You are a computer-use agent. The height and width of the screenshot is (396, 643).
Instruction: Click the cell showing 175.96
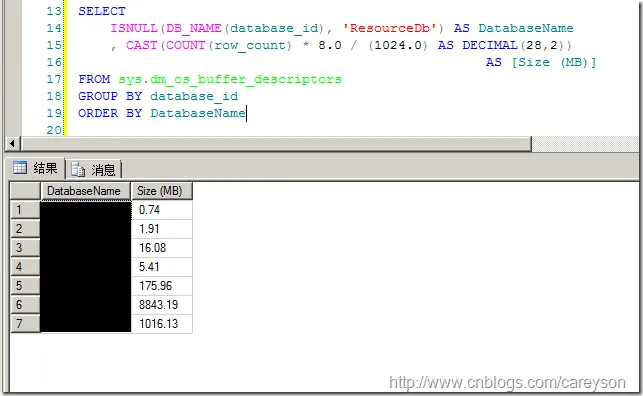pos(162,286)
